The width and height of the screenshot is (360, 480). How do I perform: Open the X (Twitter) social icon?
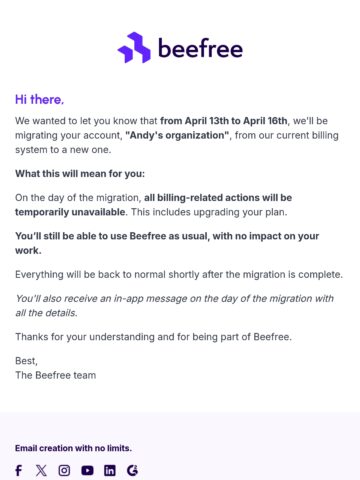tap(41, 470)
